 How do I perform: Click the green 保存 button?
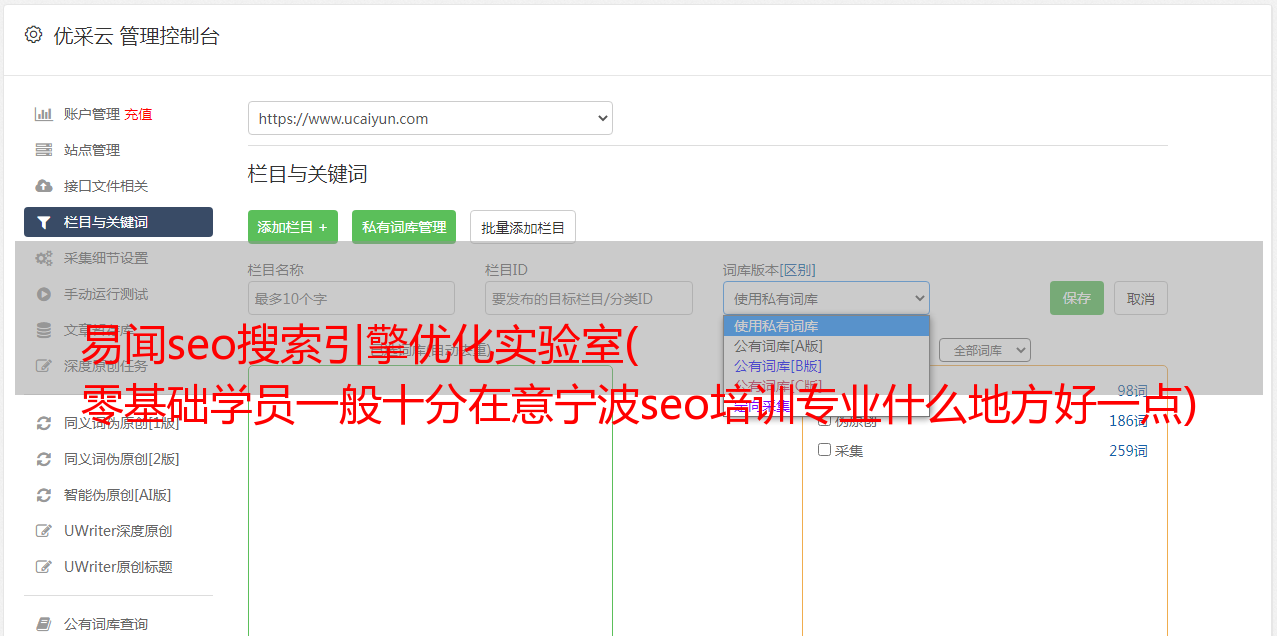pos(1077,298)
